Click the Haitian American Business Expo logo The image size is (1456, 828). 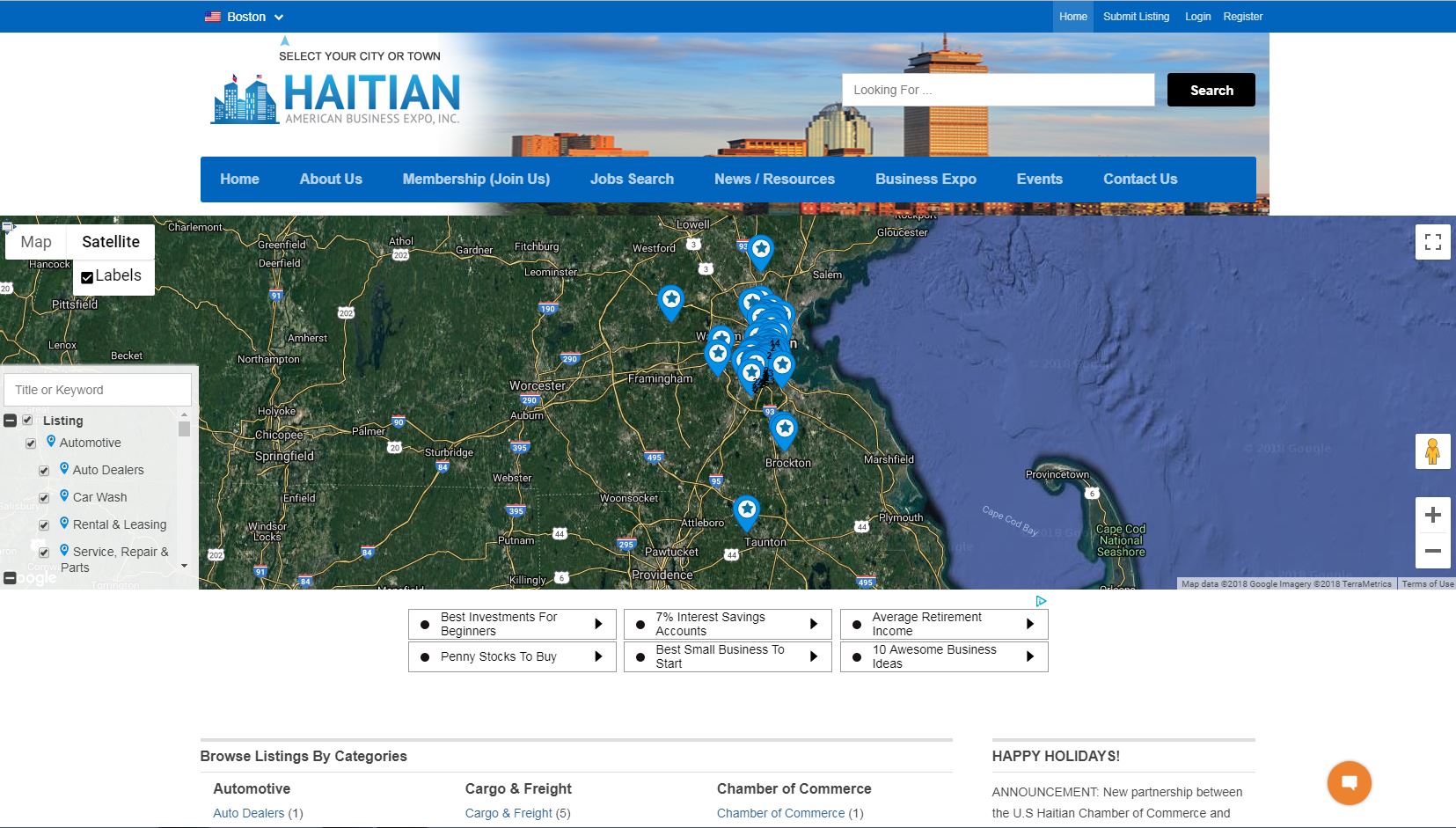pyautogui.click(x=335, y=99)
